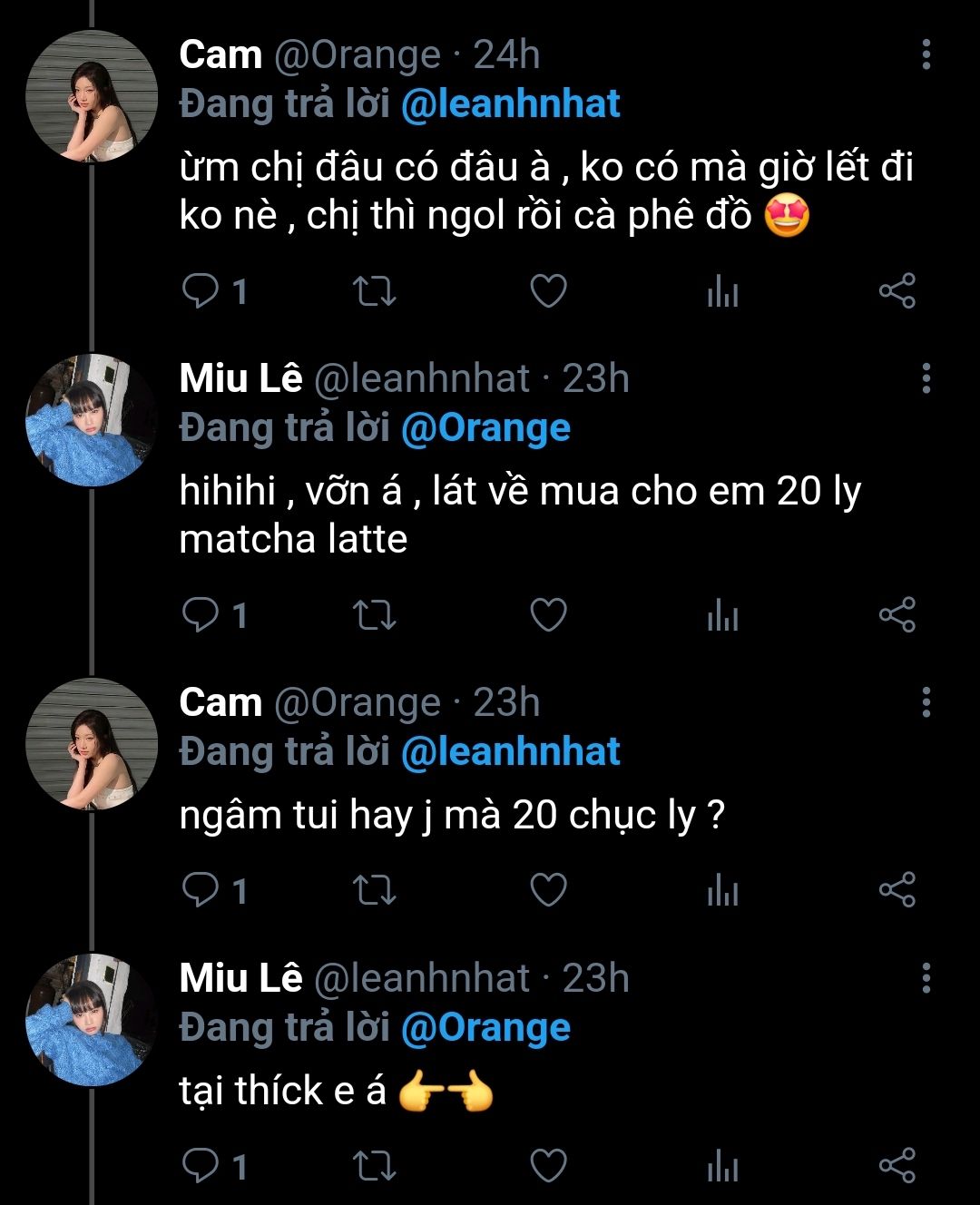View analytics of "tại thíck e á" tweet
The height and width of the screenshot is (1205, 980).
(722, 1166)
